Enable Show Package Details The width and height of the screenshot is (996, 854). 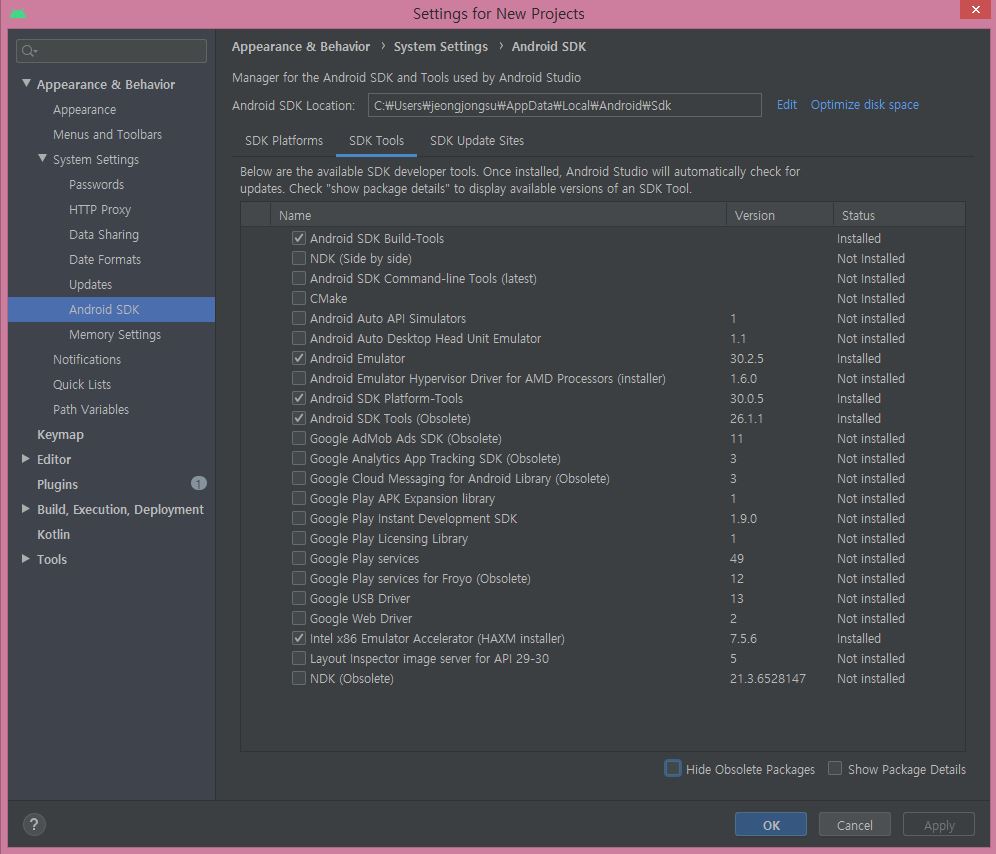[835, 768]
